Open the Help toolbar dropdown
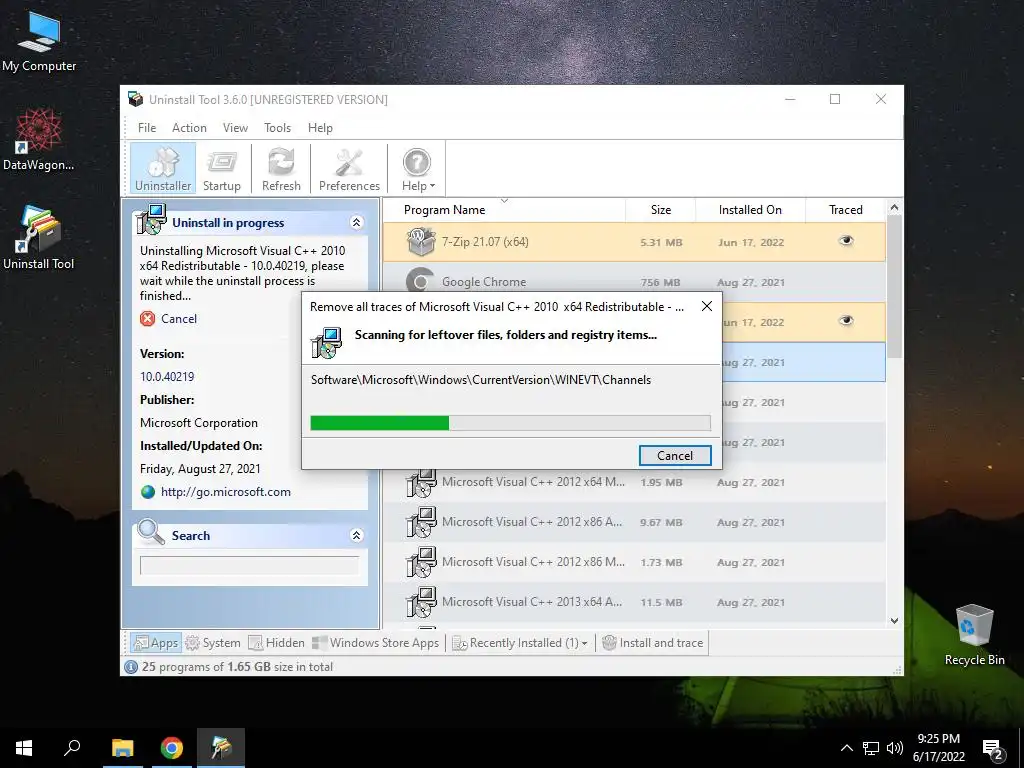 point(417,168)
